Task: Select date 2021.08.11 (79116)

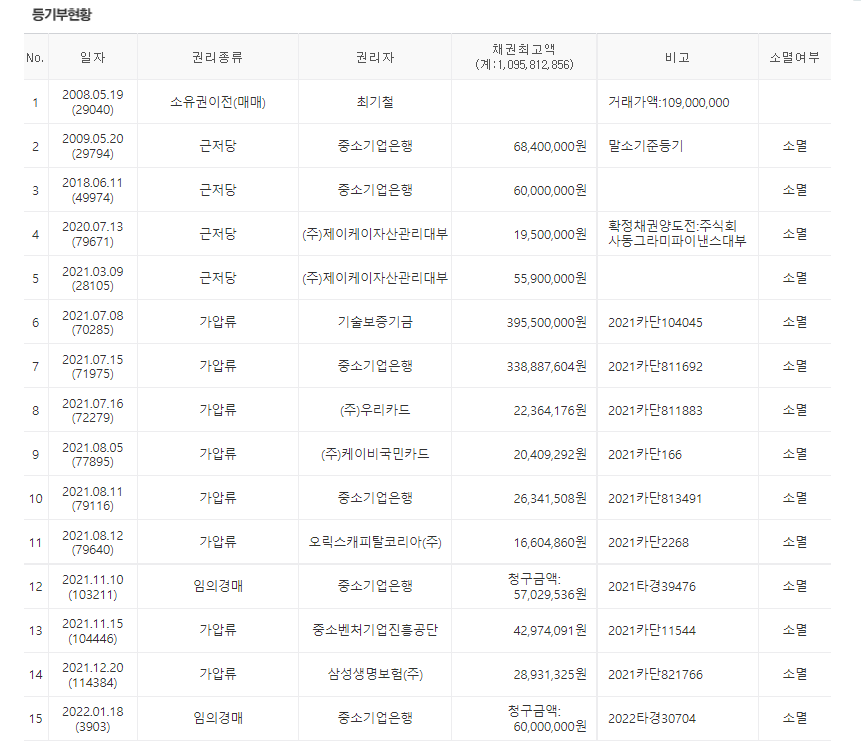Action: [x=92, y=498]
